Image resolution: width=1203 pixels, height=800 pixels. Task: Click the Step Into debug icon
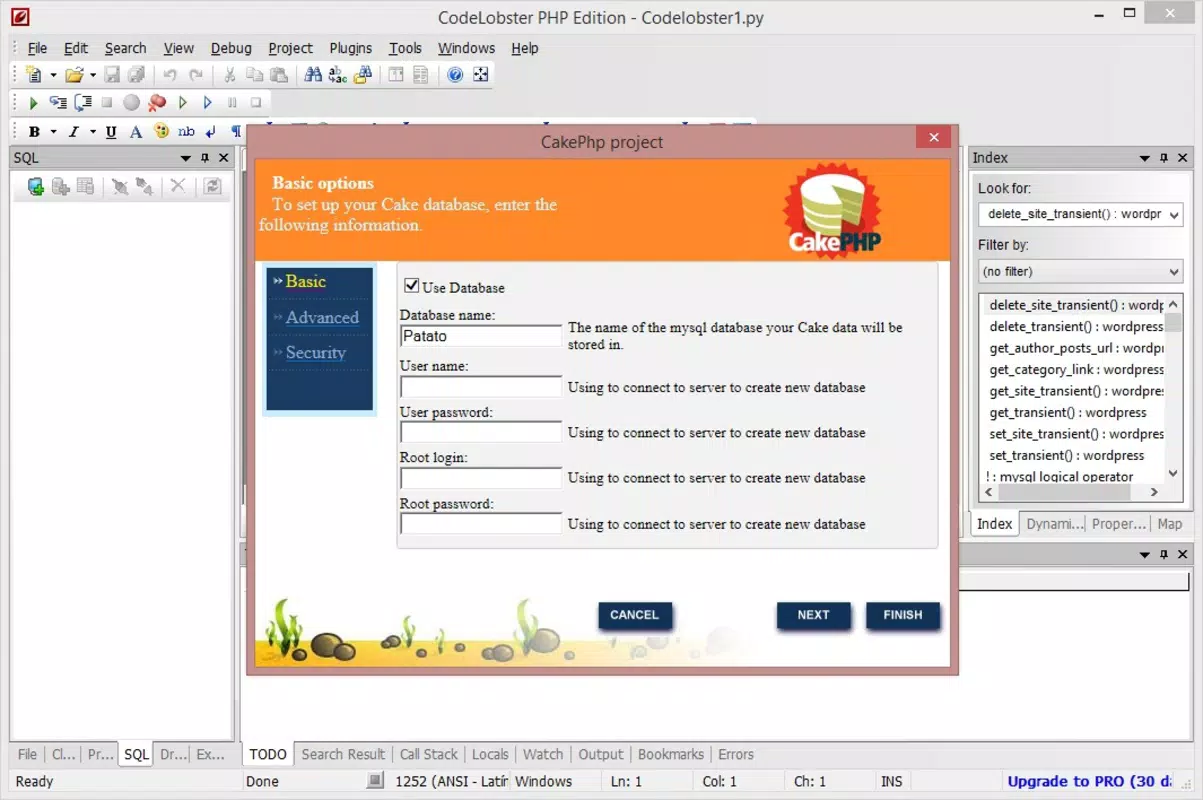click(58, 102)
